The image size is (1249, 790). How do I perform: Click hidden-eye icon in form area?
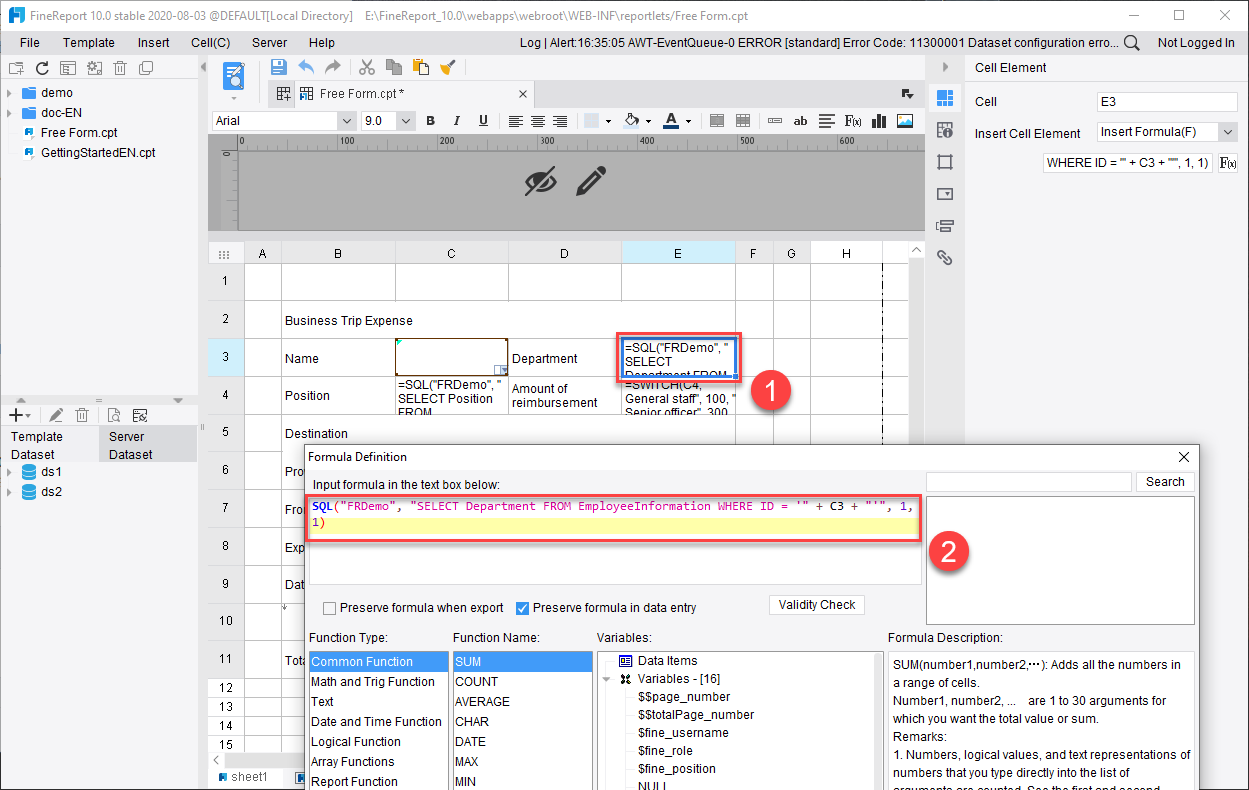click(540, 181)
